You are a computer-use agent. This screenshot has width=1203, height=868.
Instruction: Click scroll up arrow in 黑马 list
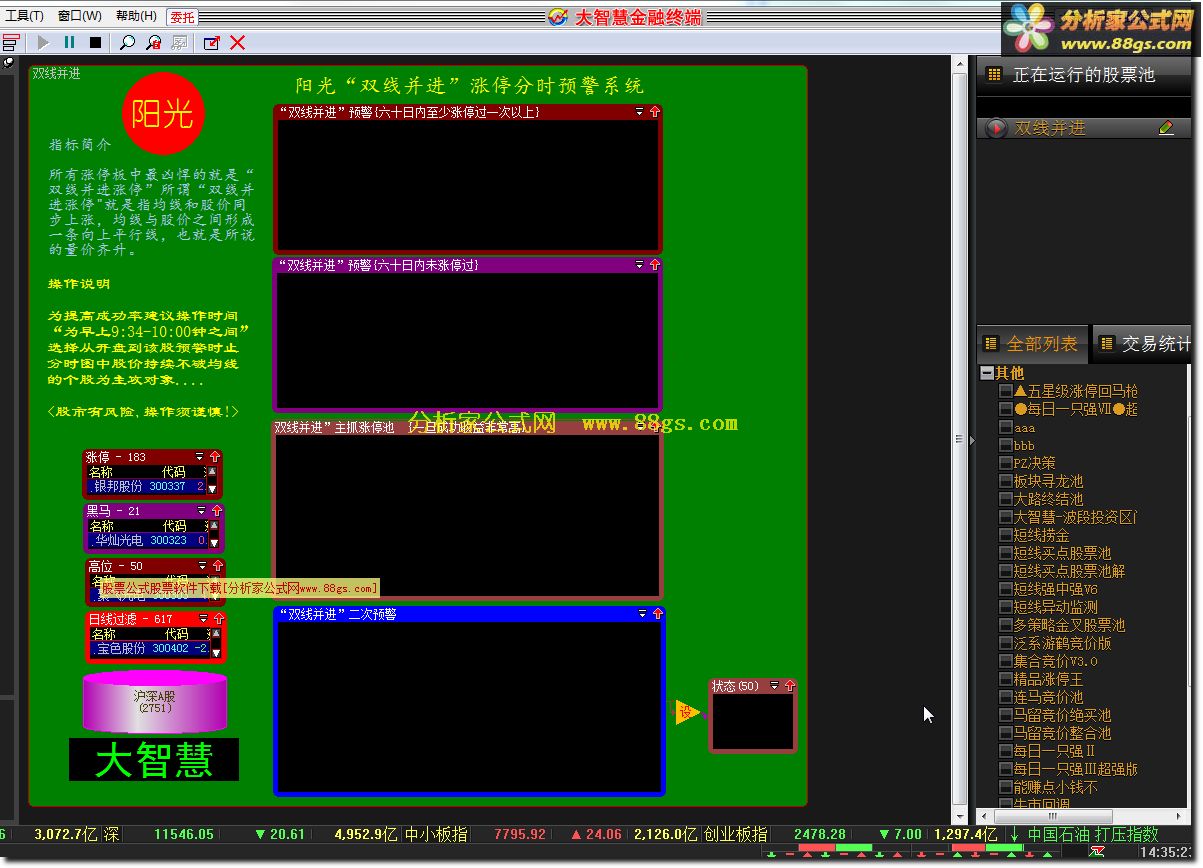point(214,525)
